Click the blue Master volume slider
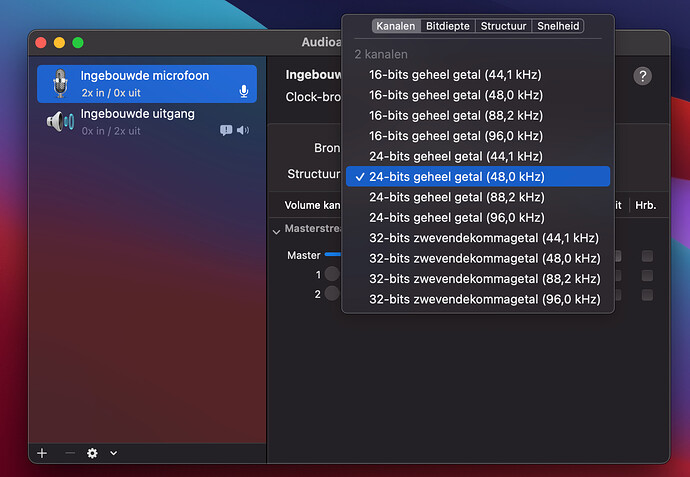 point(333,254)
